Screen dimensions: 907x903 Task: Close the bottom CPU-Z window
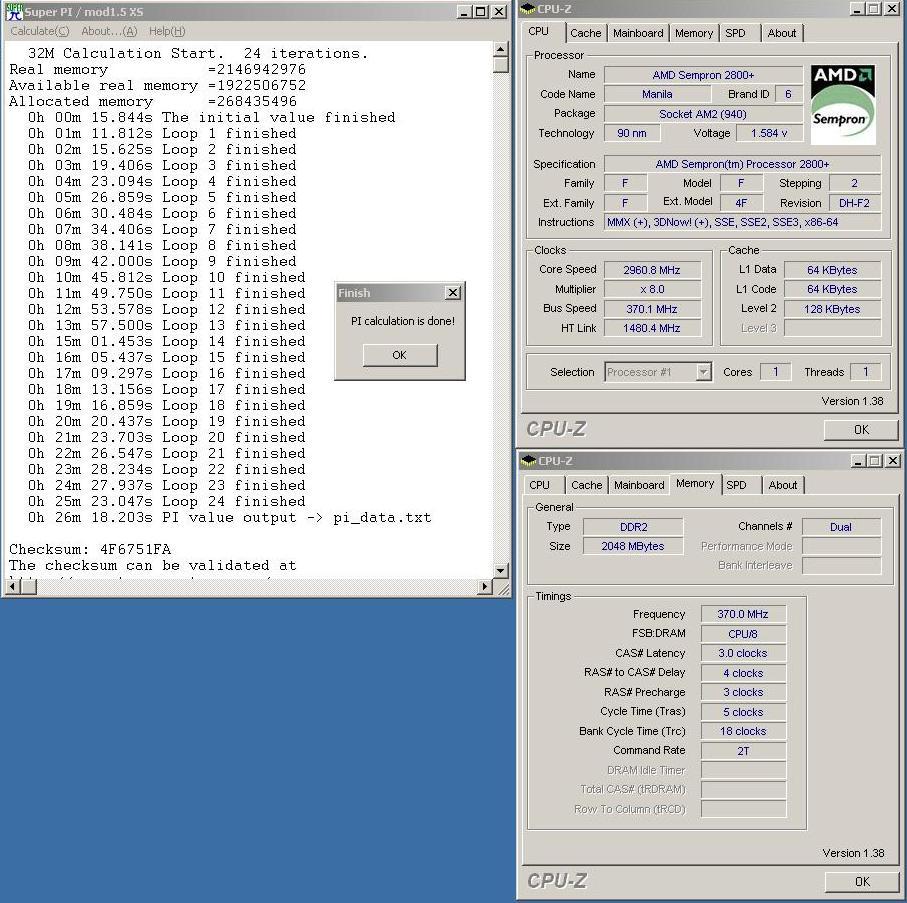[893, 460]
